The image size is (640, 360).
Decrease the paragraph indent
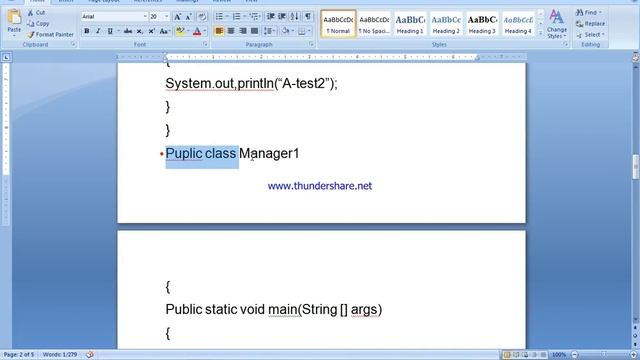(x=270, y=16)
